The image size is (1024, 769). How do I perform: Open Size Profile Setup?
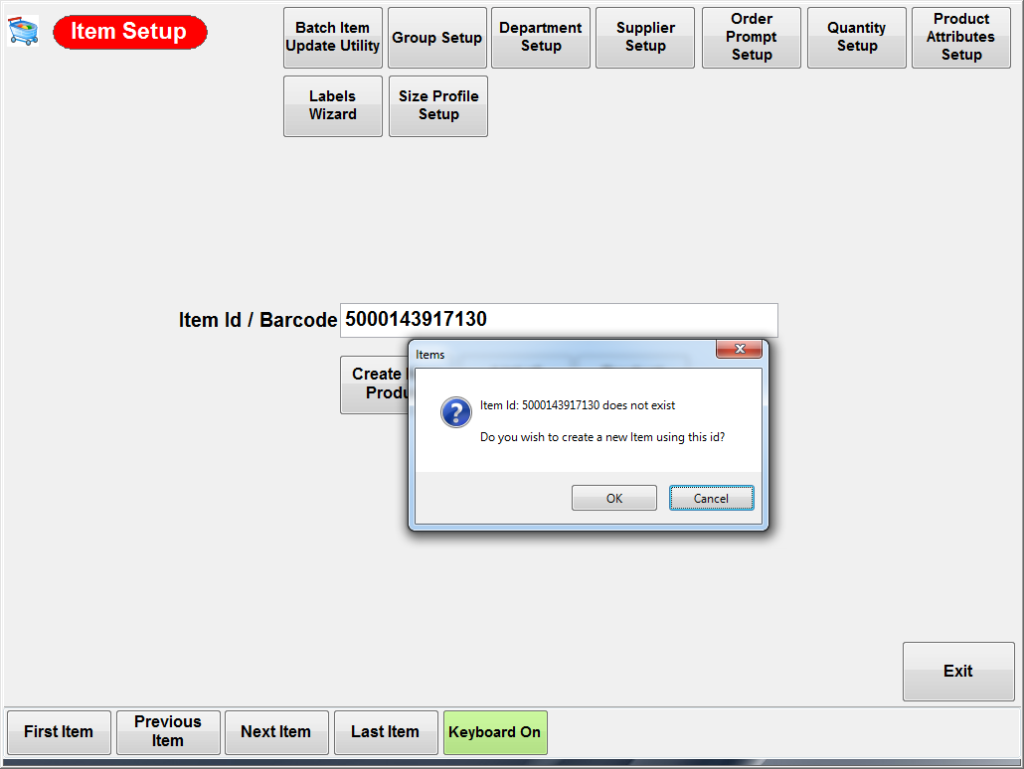pos(438,105)
